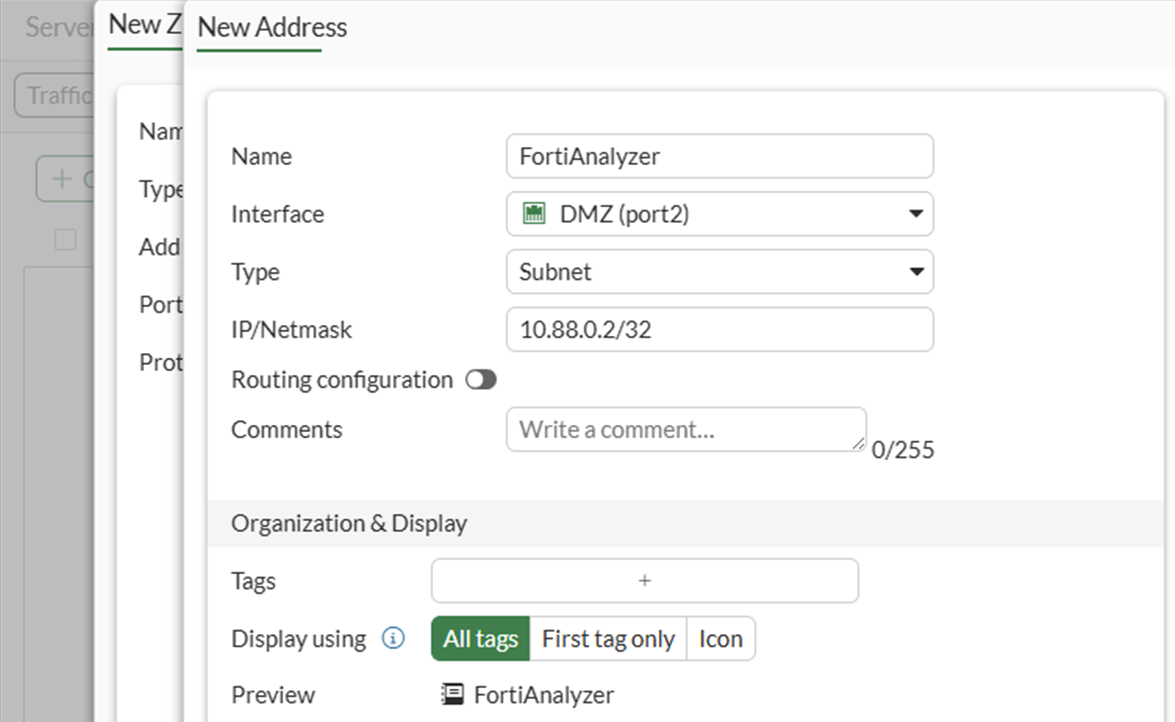Click the address icon in the Preview row
The image size is (1175, 722).
click(452, 695)
